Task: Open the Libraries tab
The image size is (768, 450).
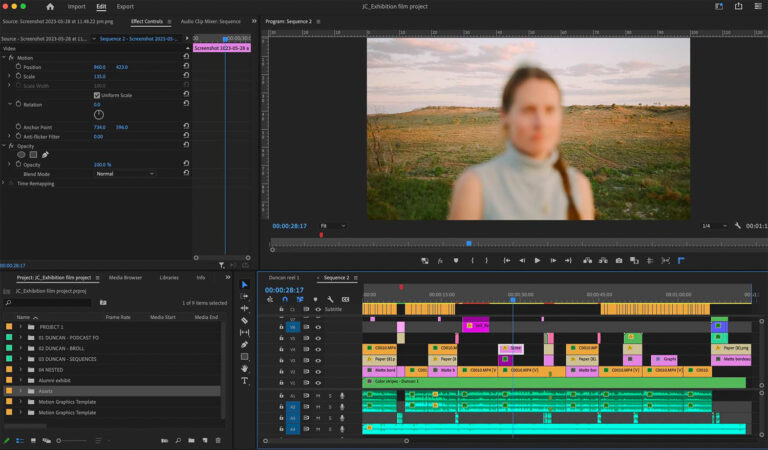Action: (x=169, y=278)
